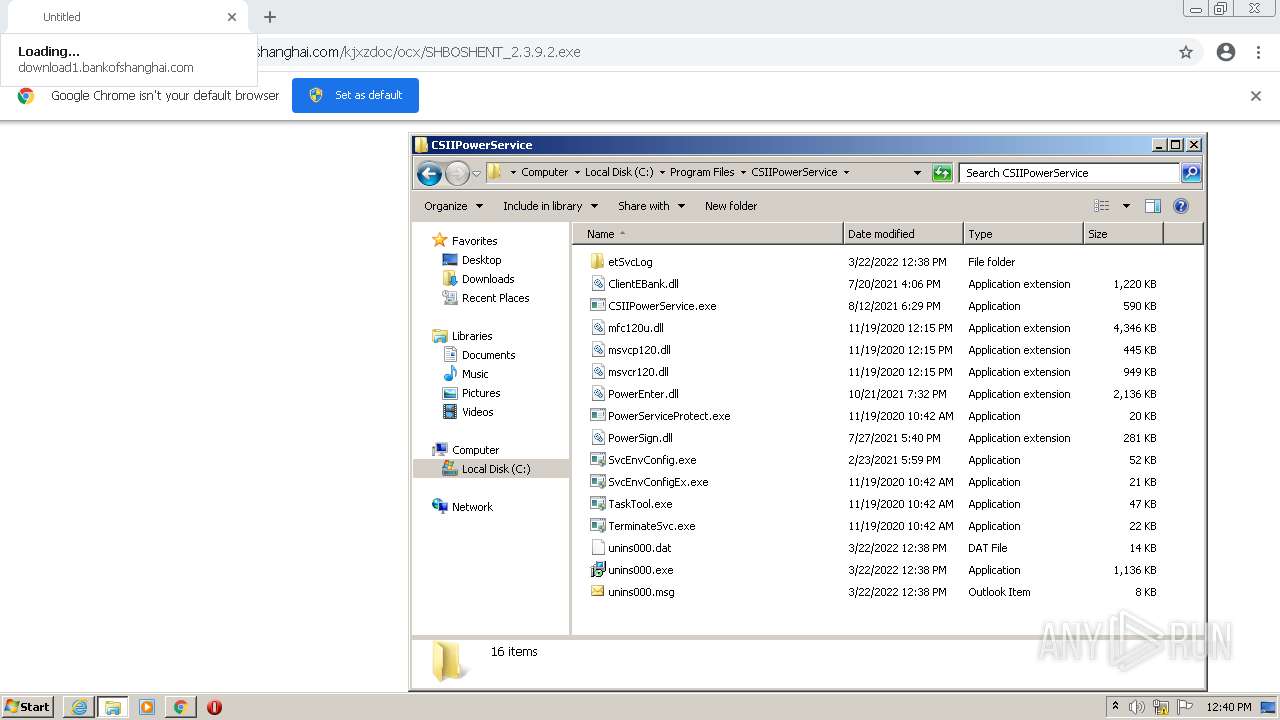Select the SvcEnvConfigEx.exe file
This screenshot has height=720, width=1280.
[649, 482]
